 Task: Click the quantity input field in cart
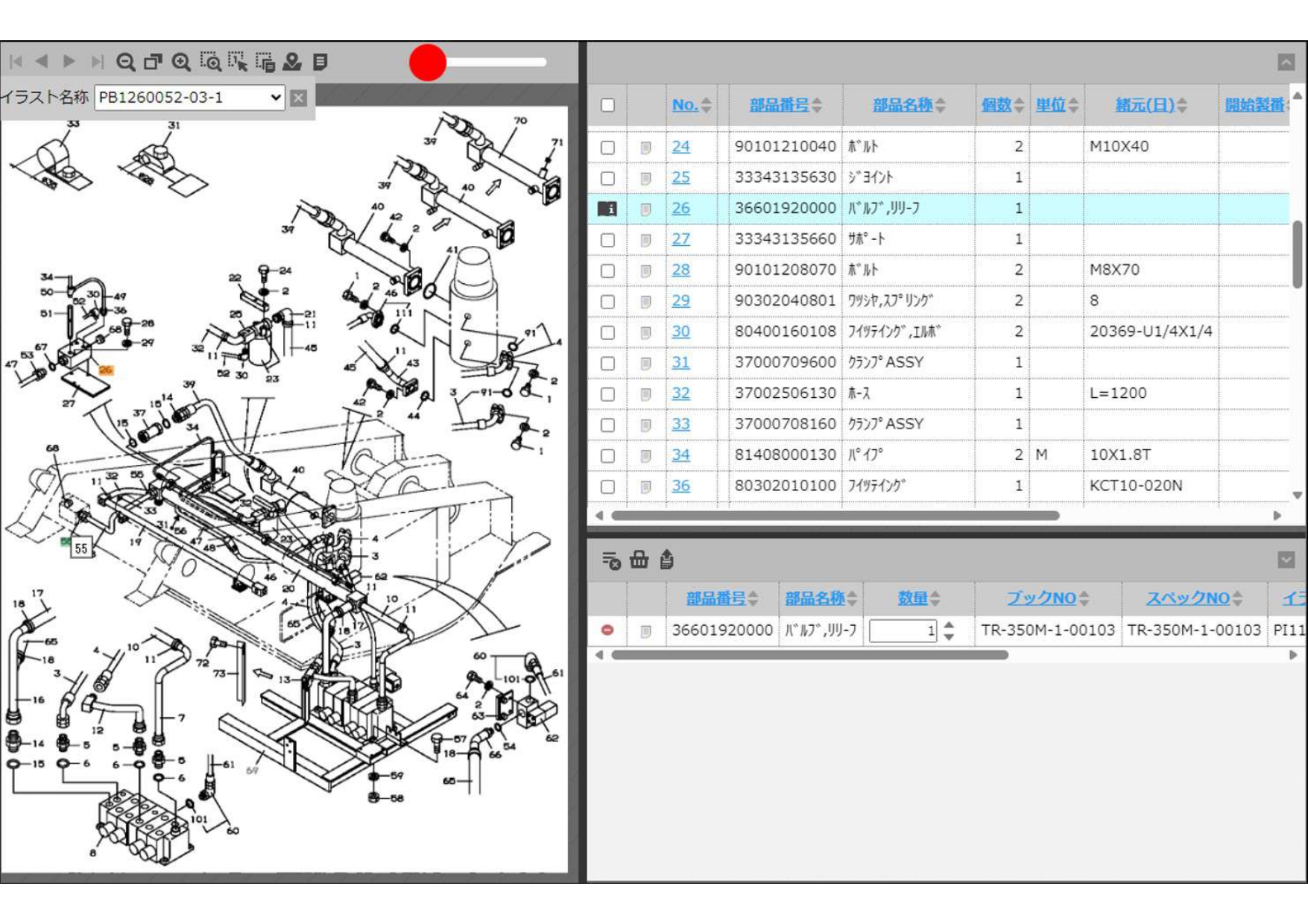coord(902,630)
